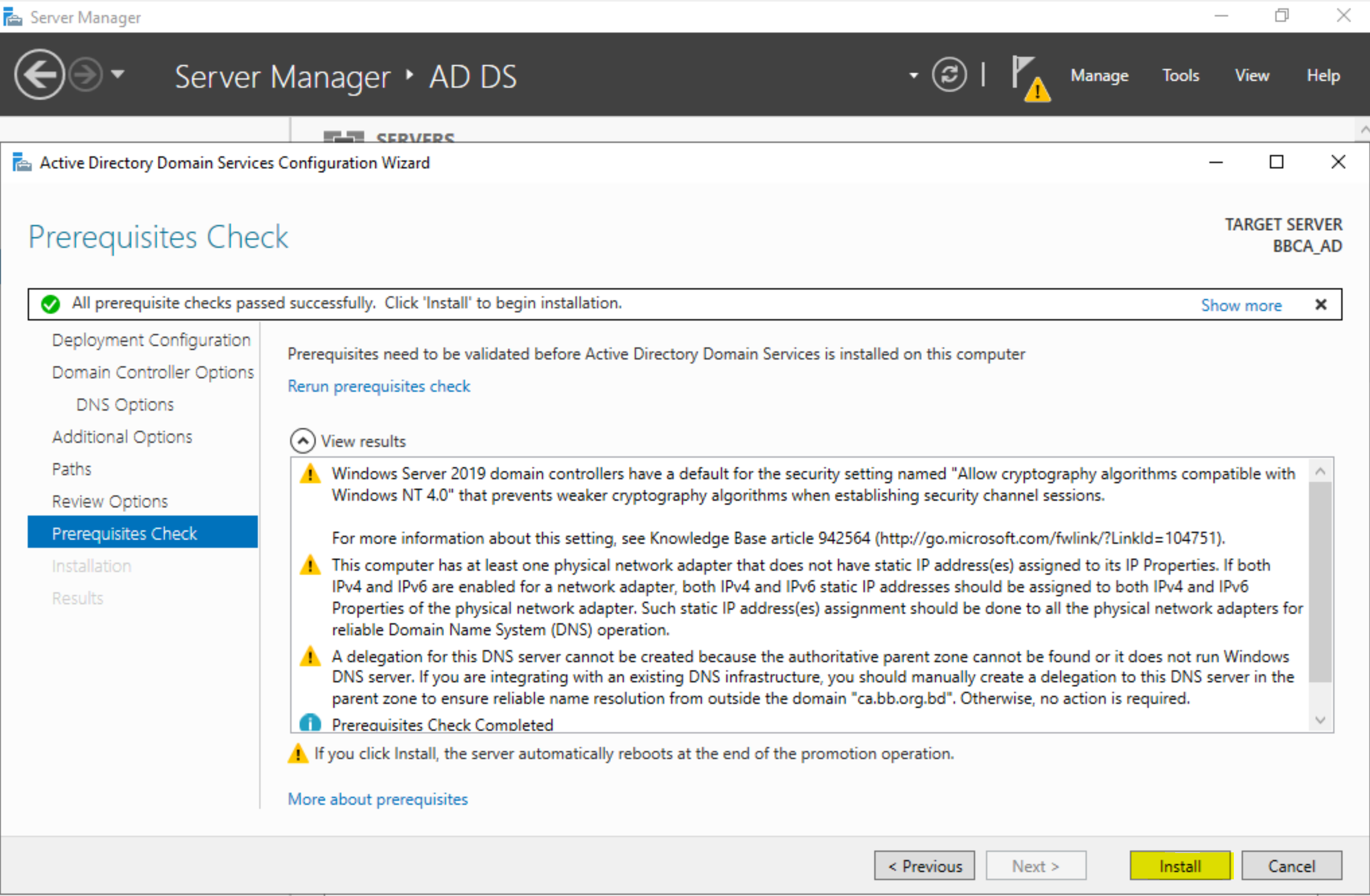
Task: Open the Tools menu
Action: [x=1181, y=75]
